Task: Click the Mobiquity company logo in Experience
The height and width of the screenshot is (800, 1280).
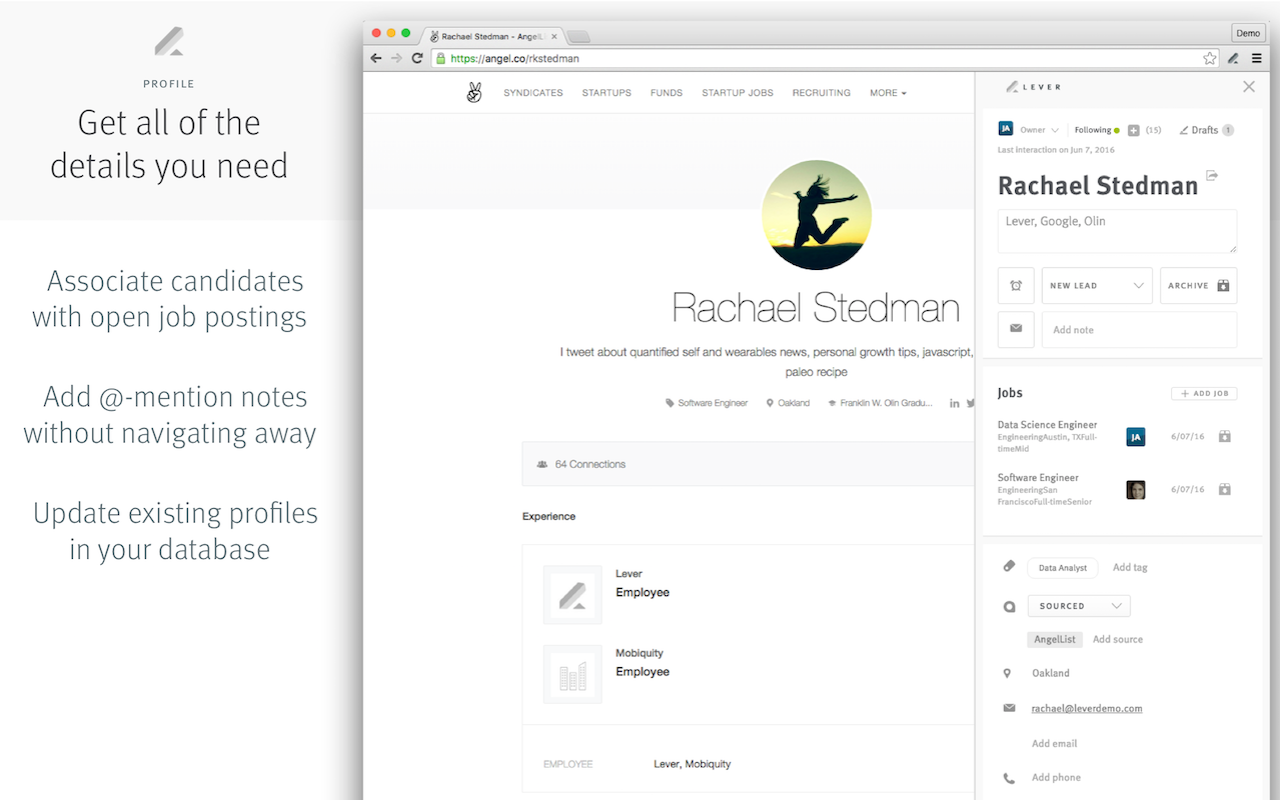Action: (x=572, y=674)
